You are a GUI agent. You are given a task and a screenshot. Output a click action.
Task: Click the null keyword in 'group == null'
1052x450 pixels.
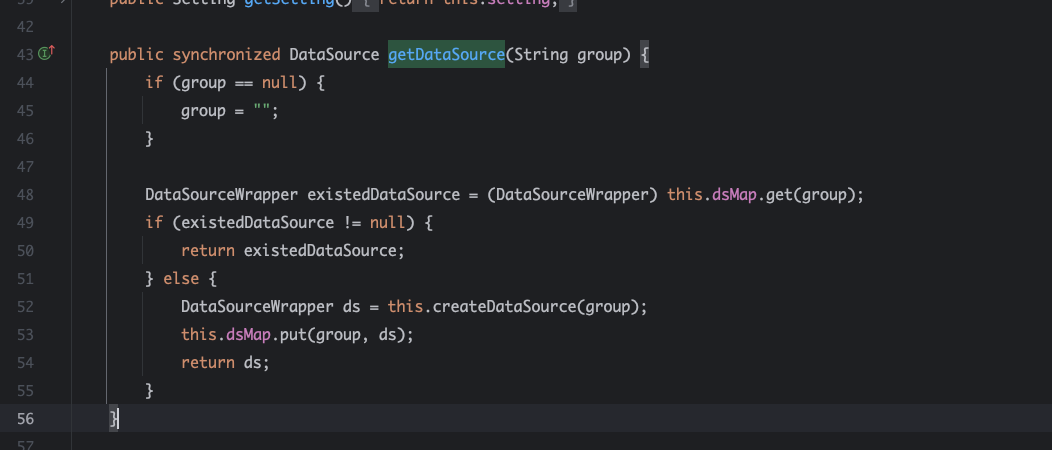point(293,82)
